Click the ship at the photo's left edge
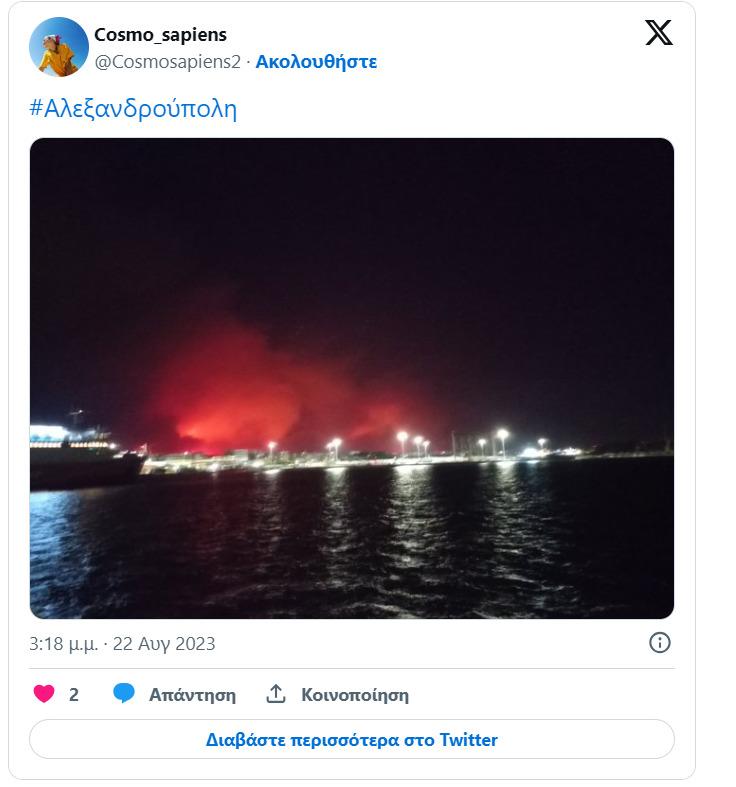The height and width of the screenshot is (787, 736). click(x=80, y=458)
